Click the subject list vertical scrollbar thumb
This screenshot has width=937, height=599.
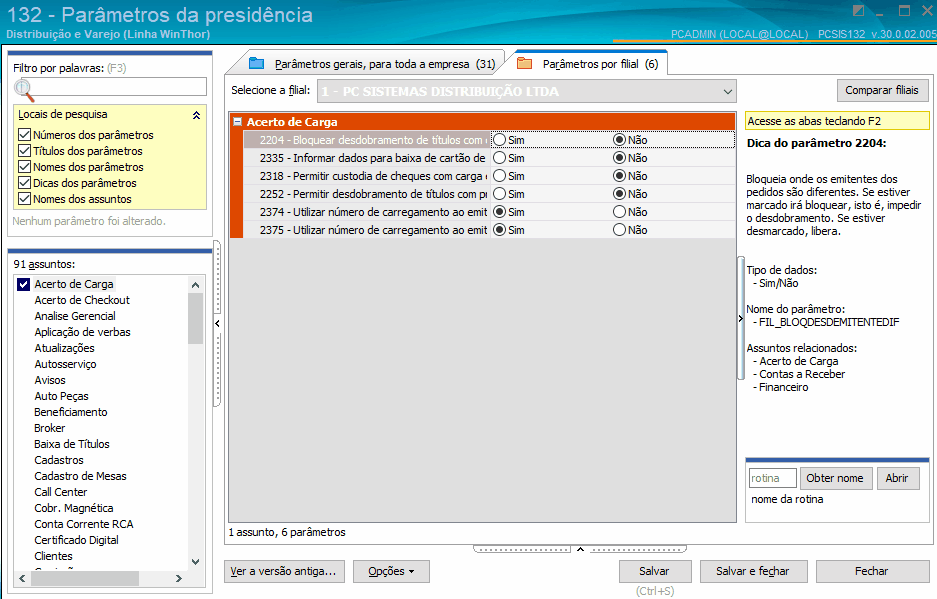(x=195, y=319)
